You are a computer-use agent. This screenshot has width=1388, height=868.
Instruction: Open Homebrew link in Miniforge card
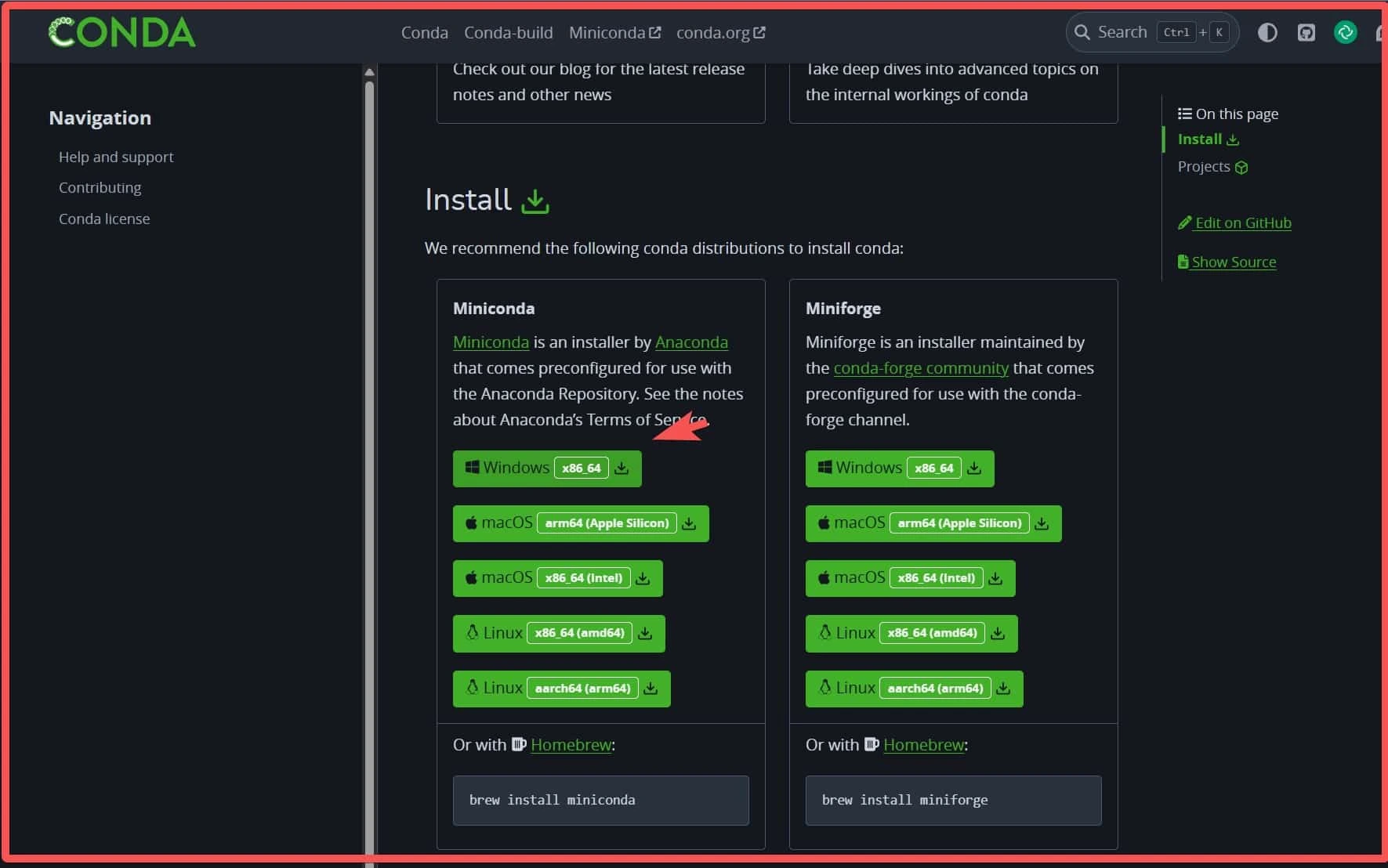click(x=923, y=744)
